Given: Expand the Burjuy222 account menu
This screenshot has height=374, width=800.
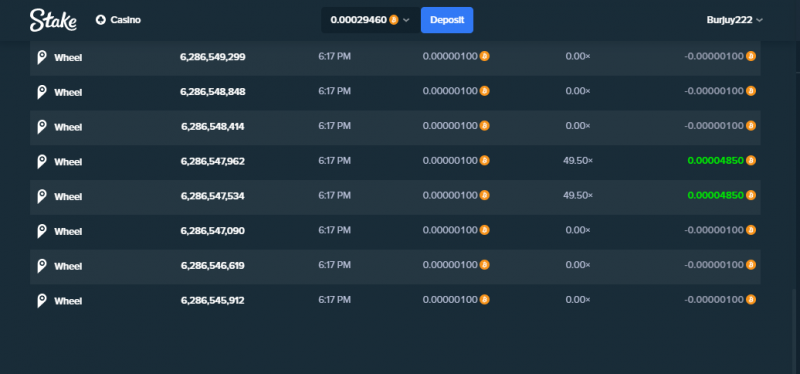Looking at the screenshot, I should (x=735, y=20).
